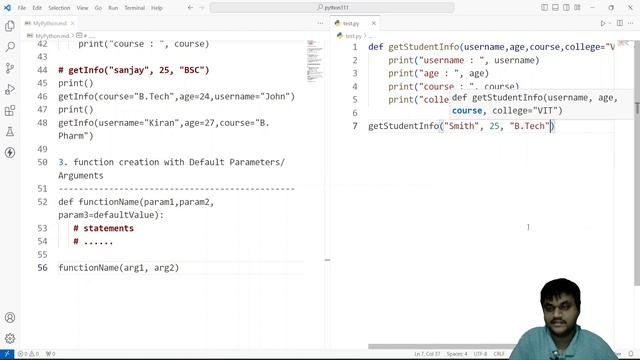Click Ln 7, Col 37 status item
640x360 pixels.
tap(427, 354)
